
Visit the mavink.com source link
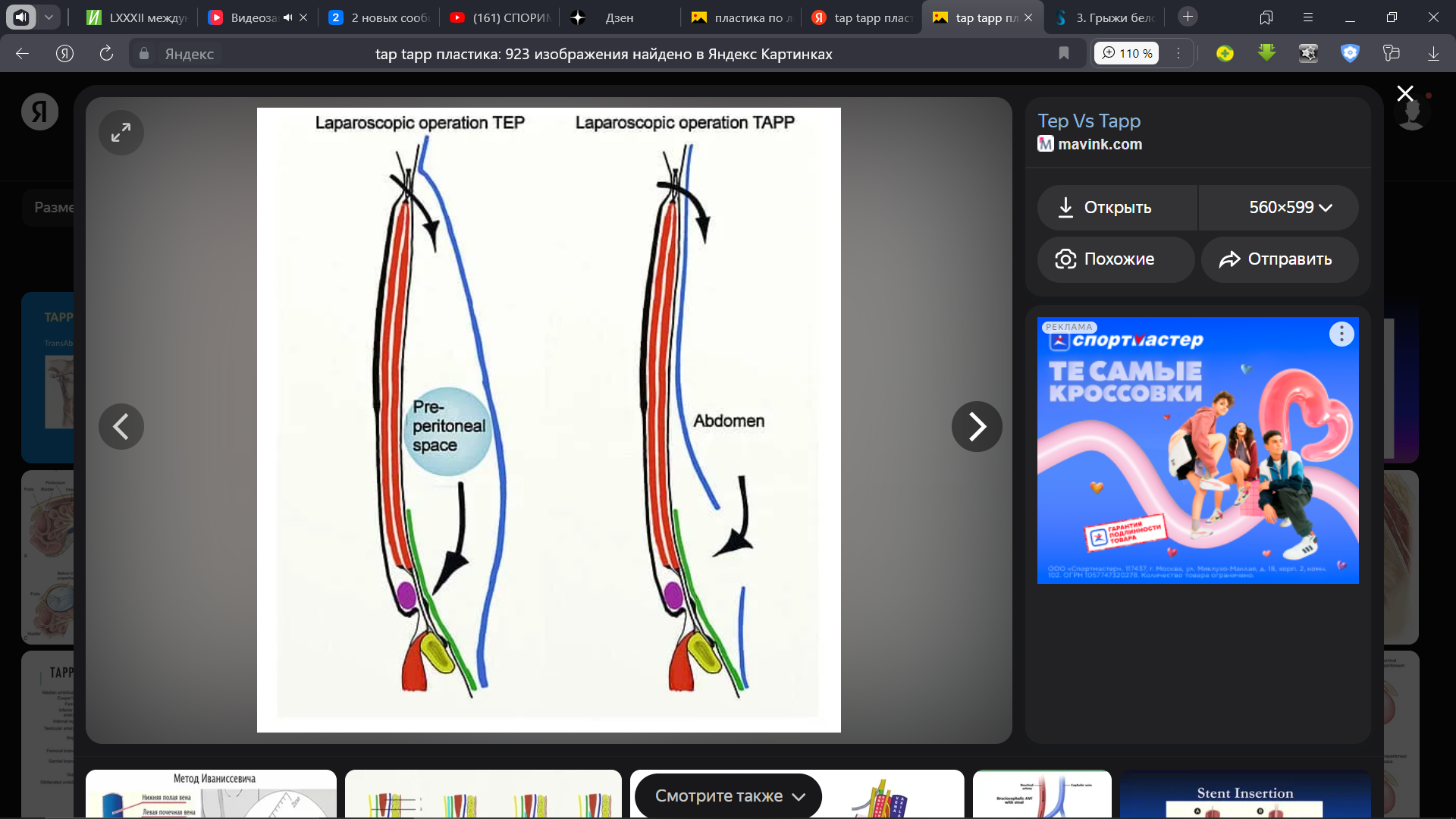pyautogui.click(x=1100, y=144)
